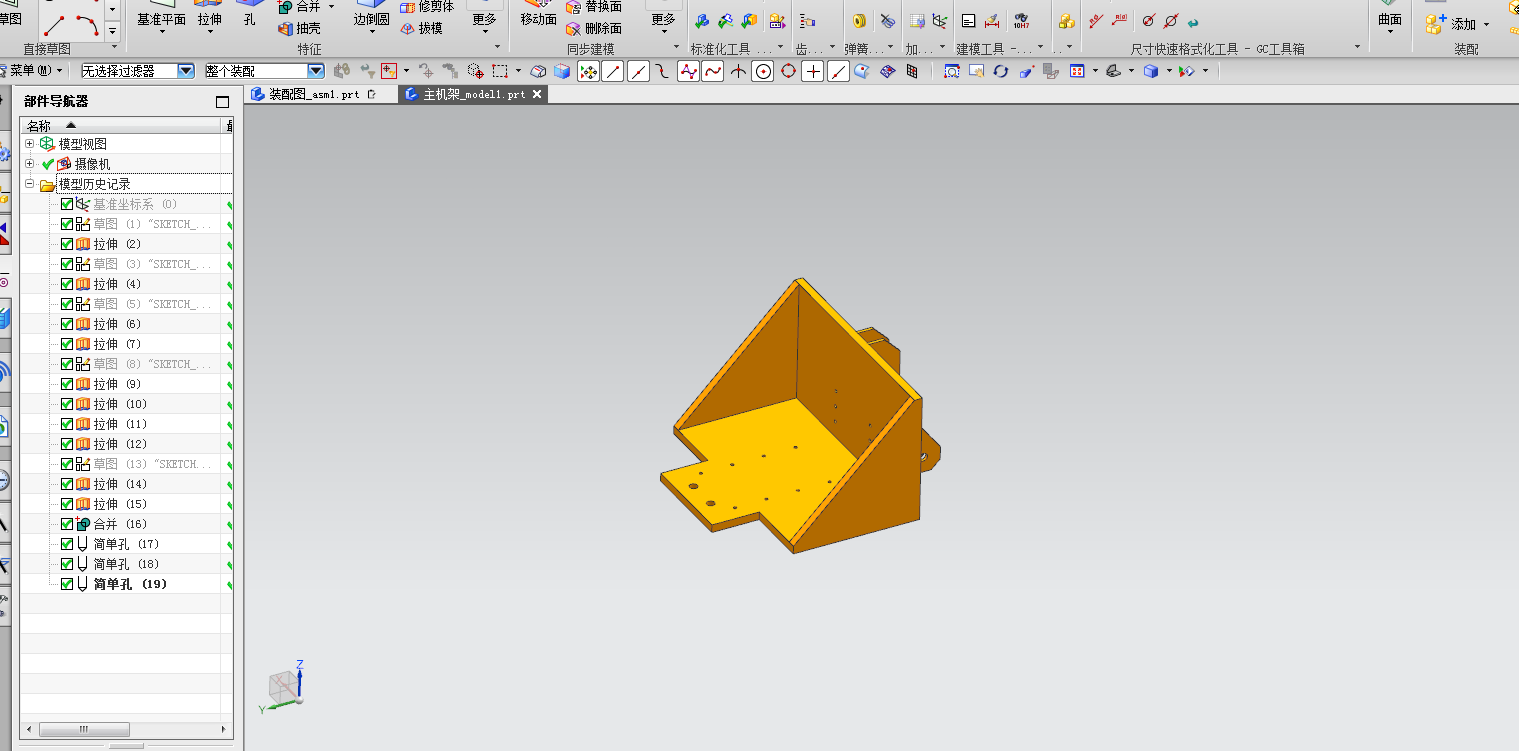Click the end point snap icon

[613, 71]
